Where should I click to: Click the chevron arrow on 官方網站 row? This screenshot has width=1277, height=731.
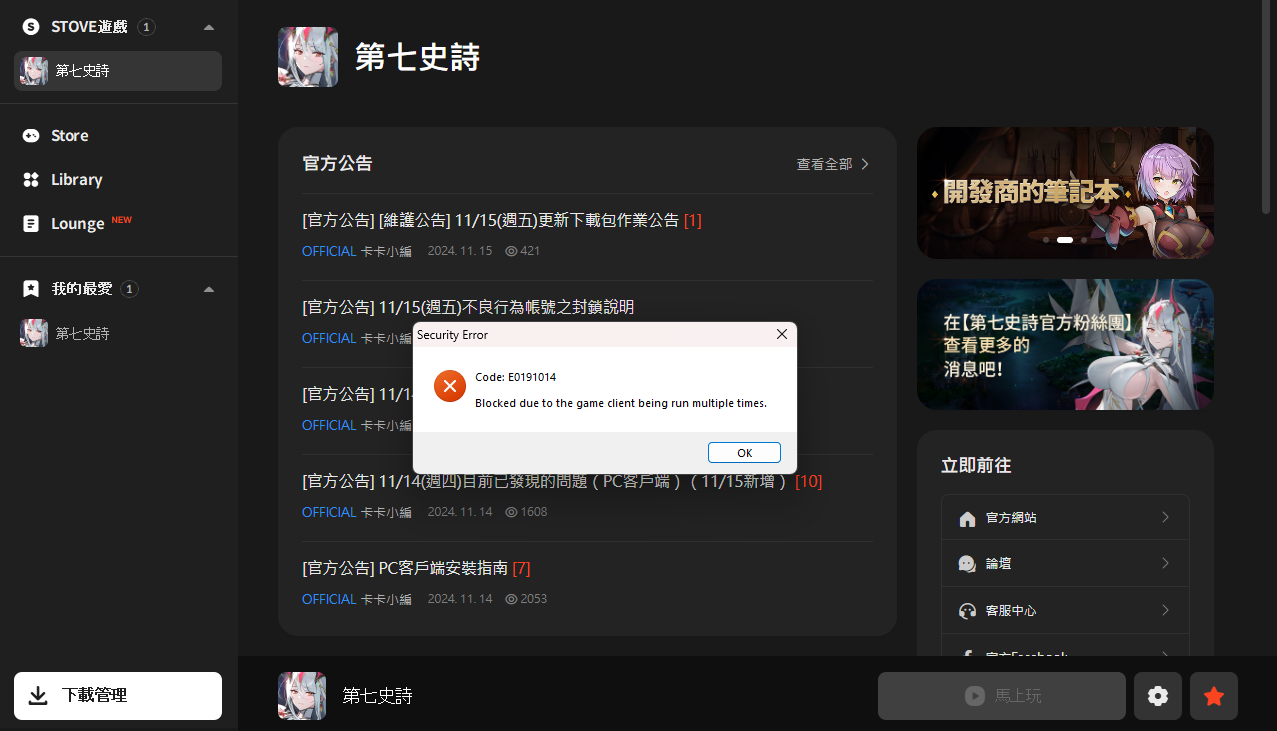(x=1165, y=517)
